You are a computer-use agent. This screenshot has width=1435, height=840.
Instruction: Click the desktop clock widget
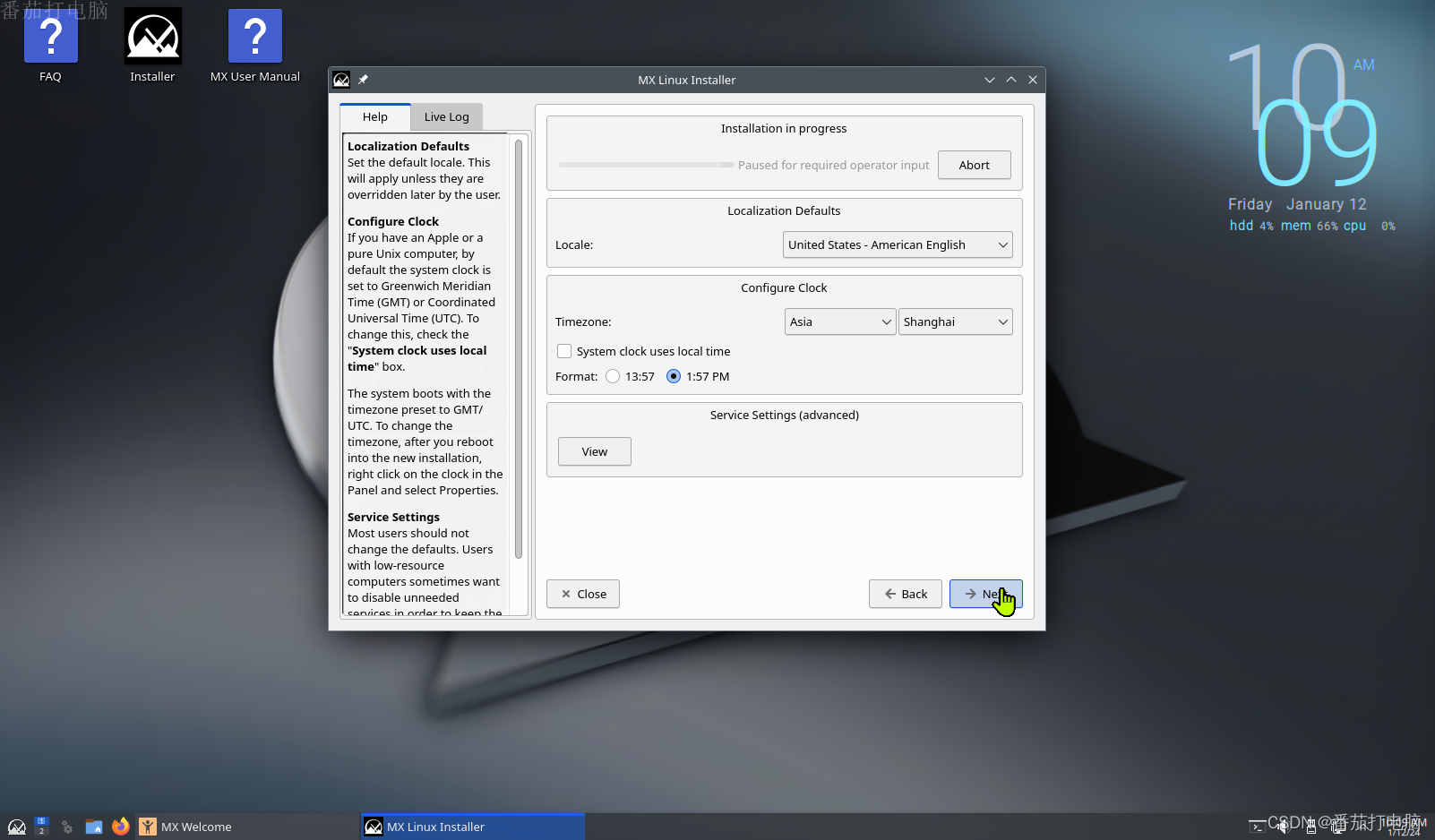[1303, 115]
